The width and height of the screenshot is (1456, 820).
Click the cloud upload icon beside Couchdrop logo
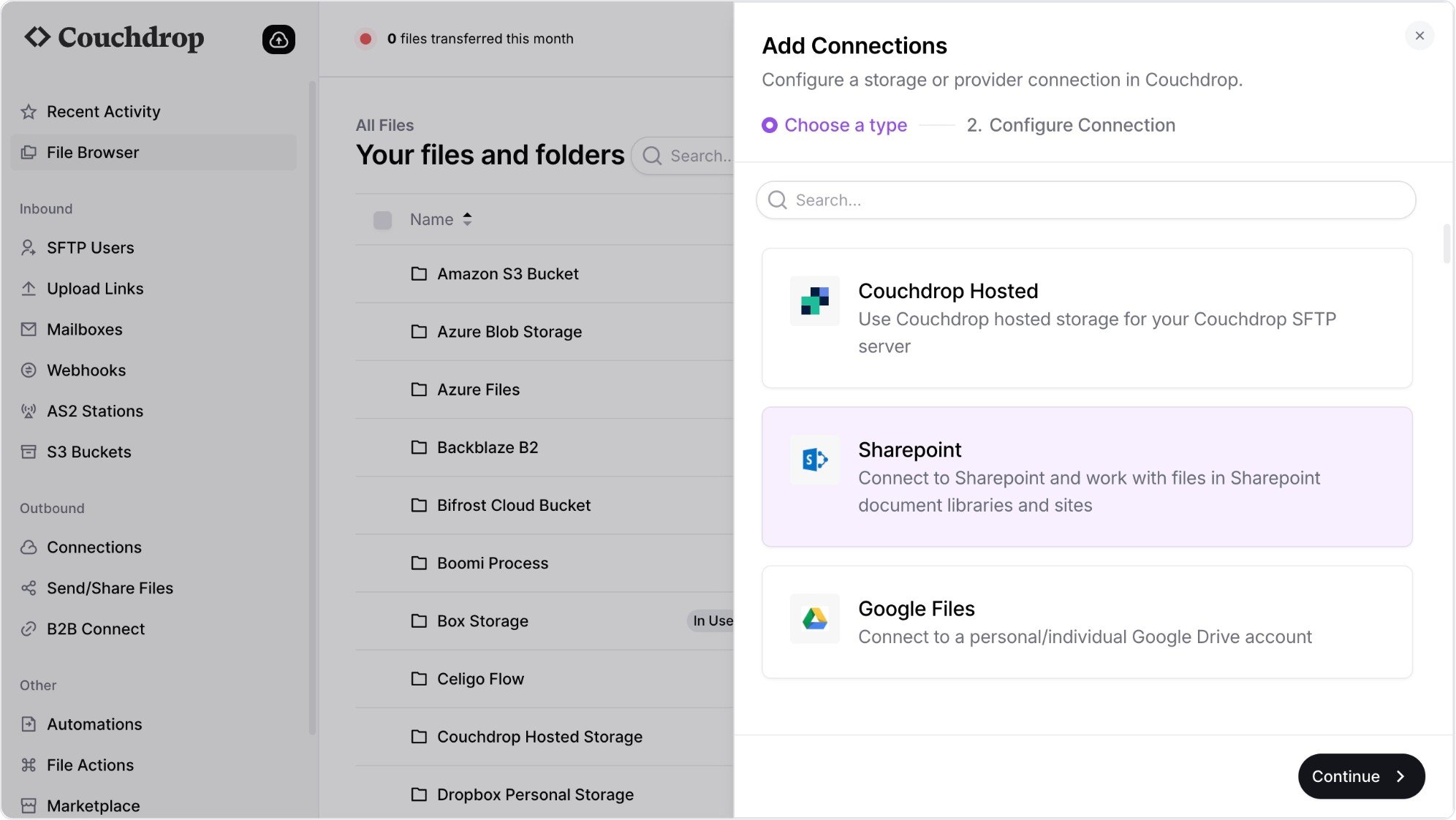coord(278,39)
